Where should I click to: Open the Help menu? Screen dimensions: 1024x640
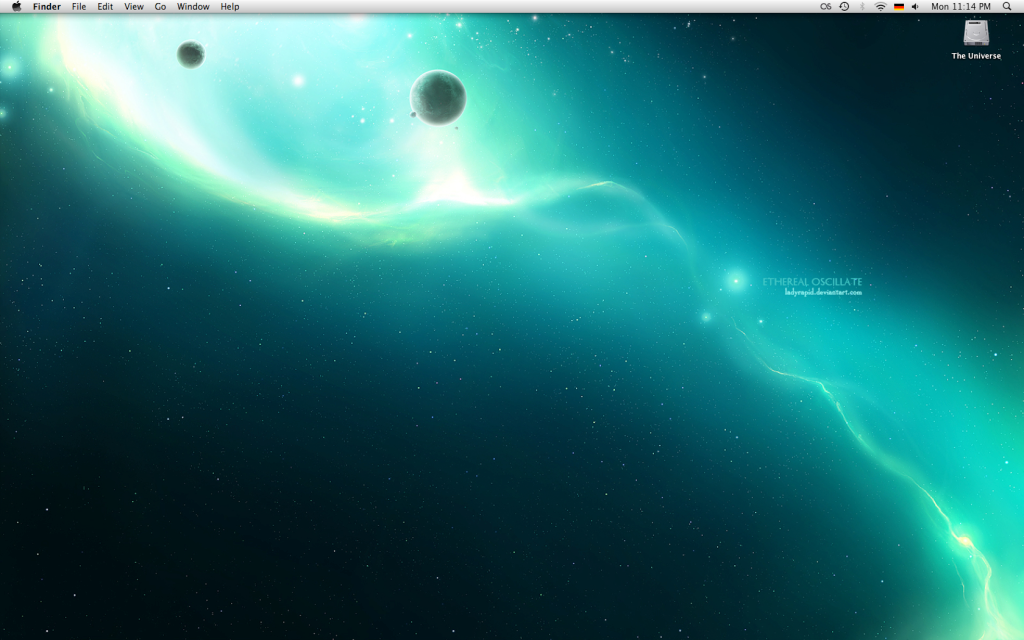230,7
